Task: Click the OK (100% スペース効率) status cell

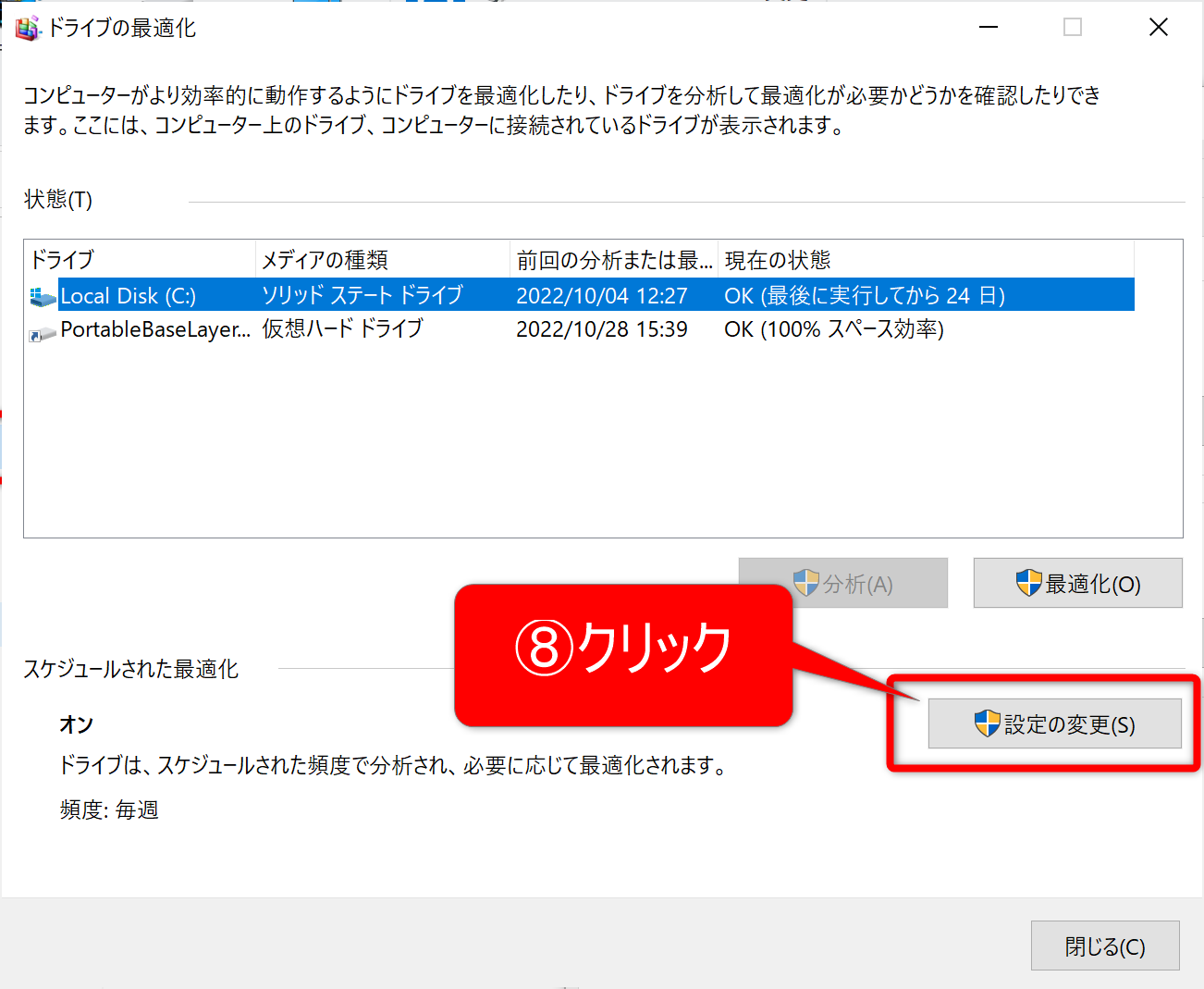Action: coord(833,329)
